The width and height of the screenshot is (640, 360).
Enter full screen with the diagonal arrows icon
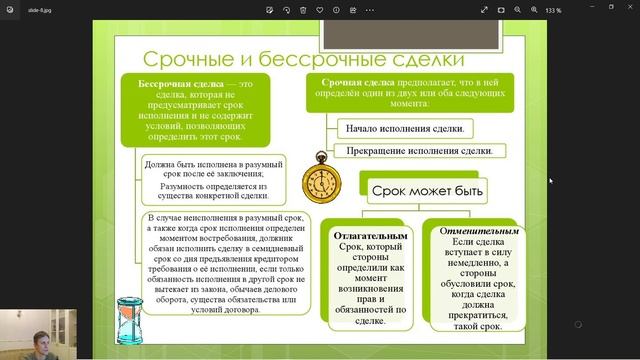tap(484, 10)
